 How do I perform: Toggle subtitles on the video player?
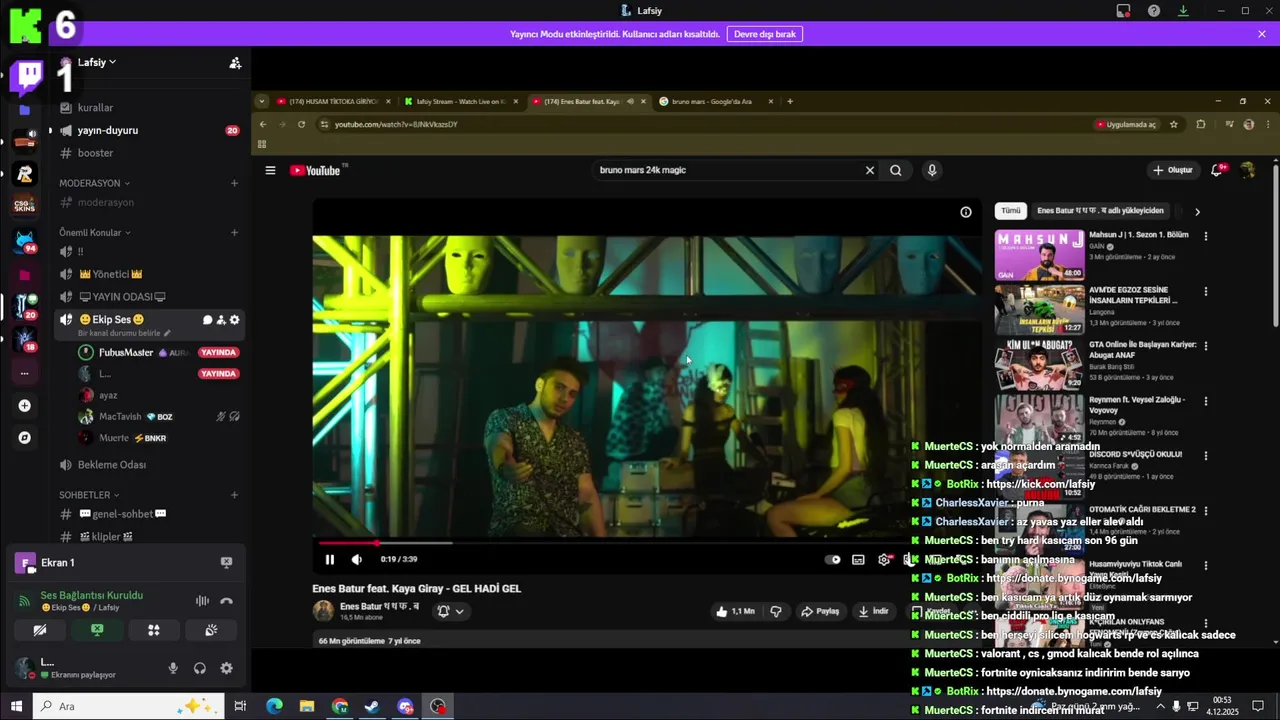[x=859, y=560]
